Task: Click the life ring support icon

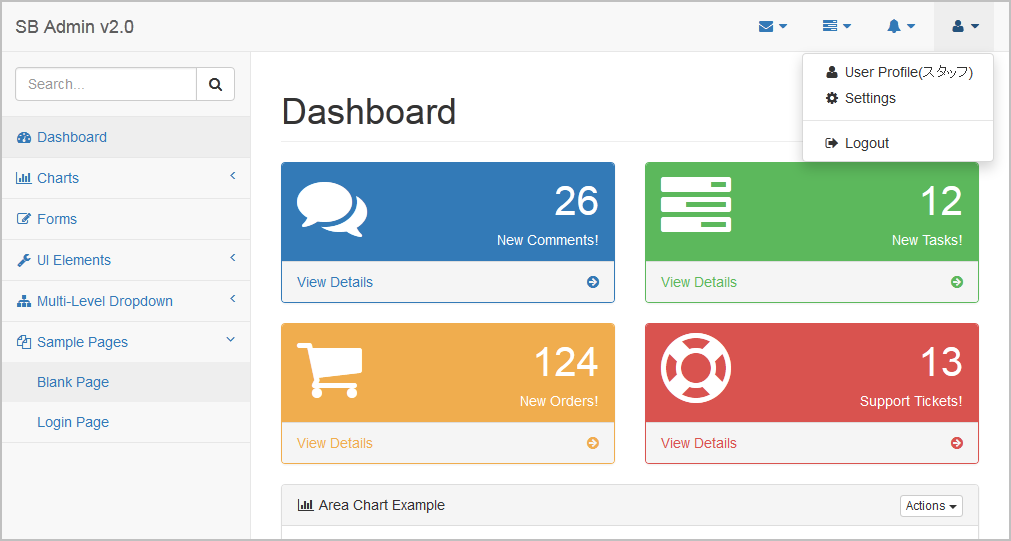Action: click(x=696, y=368)
